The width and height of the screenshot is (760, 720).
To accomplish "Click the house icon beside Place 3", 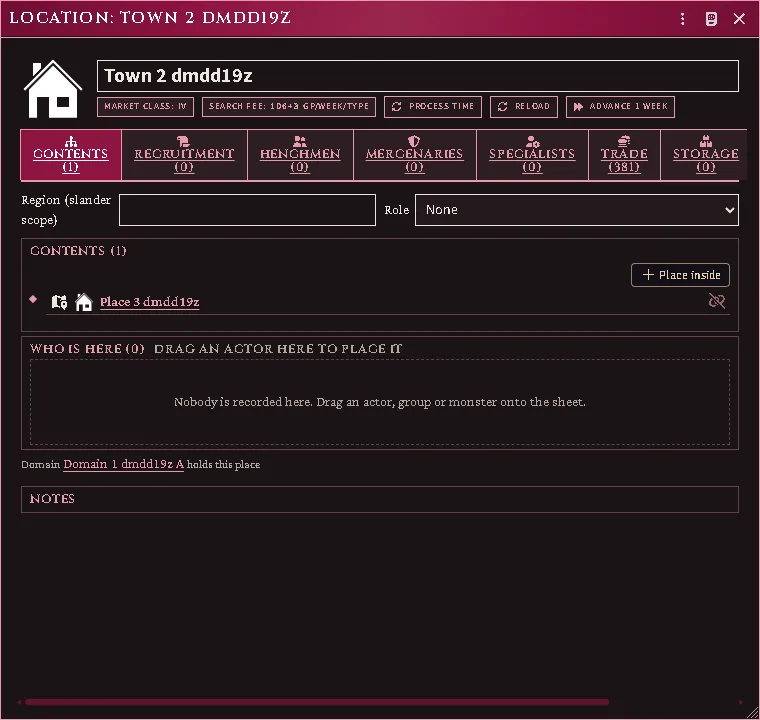I will click(x=84, y=302).
